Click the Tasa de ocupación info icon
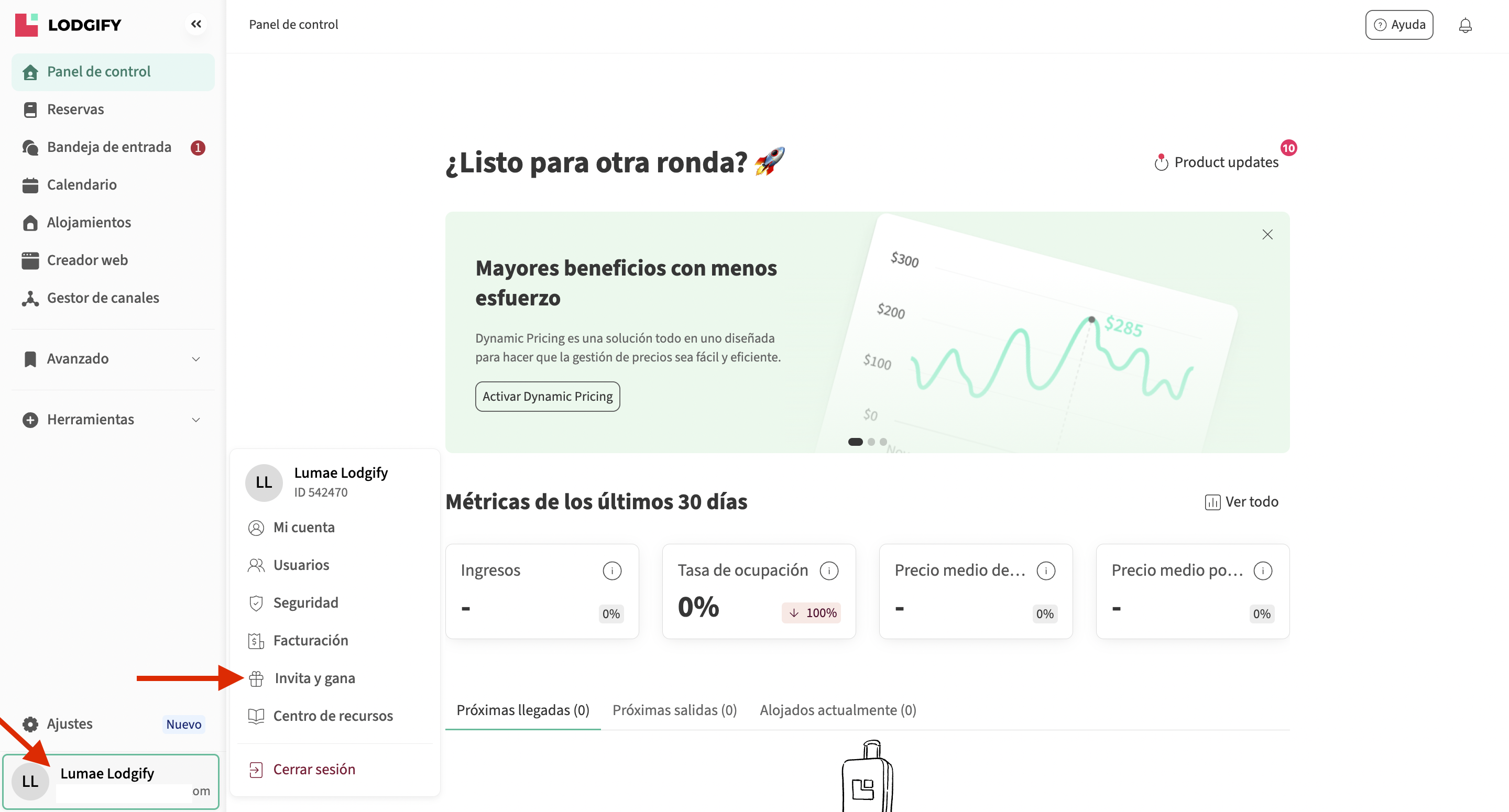 (x=828, y=570)
